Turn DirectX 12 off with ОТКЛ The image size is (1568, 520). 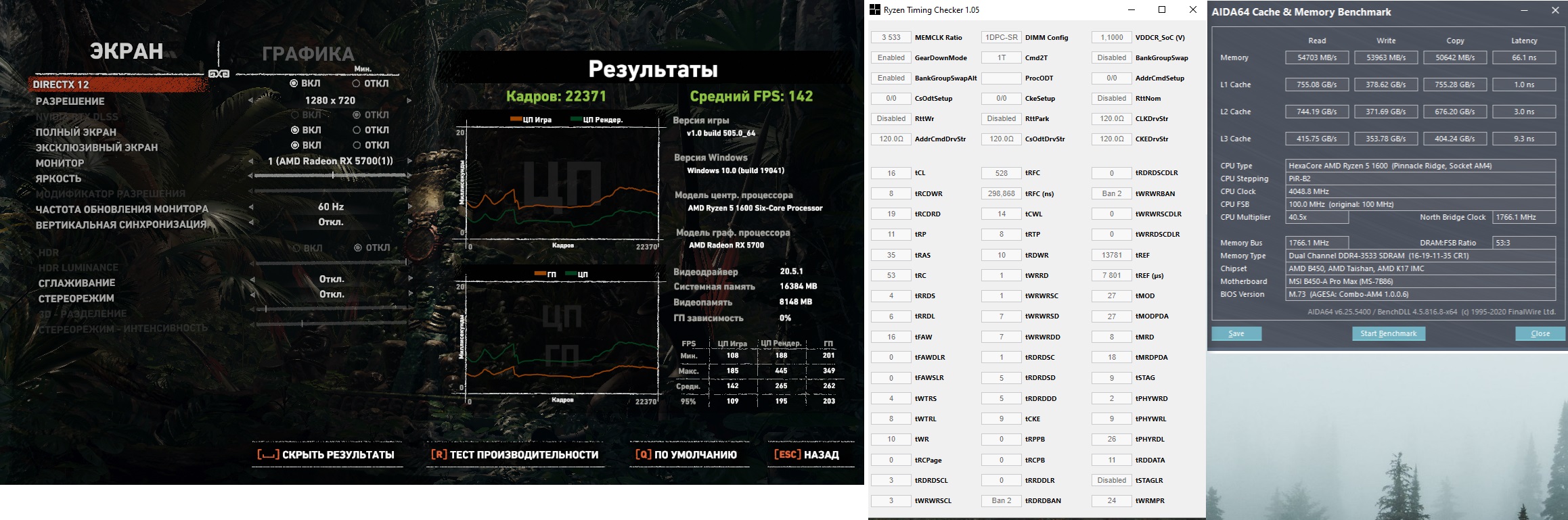(x=370, y=84)
